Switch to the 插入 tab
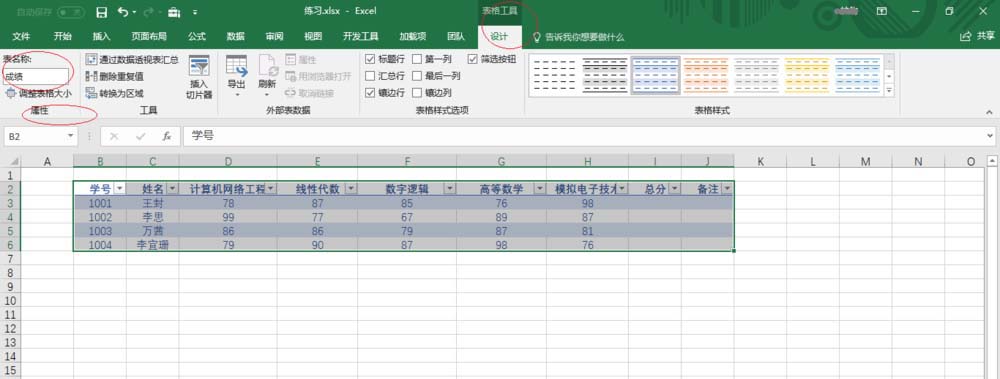Viewport: 1000px width, 379px height. tap(101, 36)
